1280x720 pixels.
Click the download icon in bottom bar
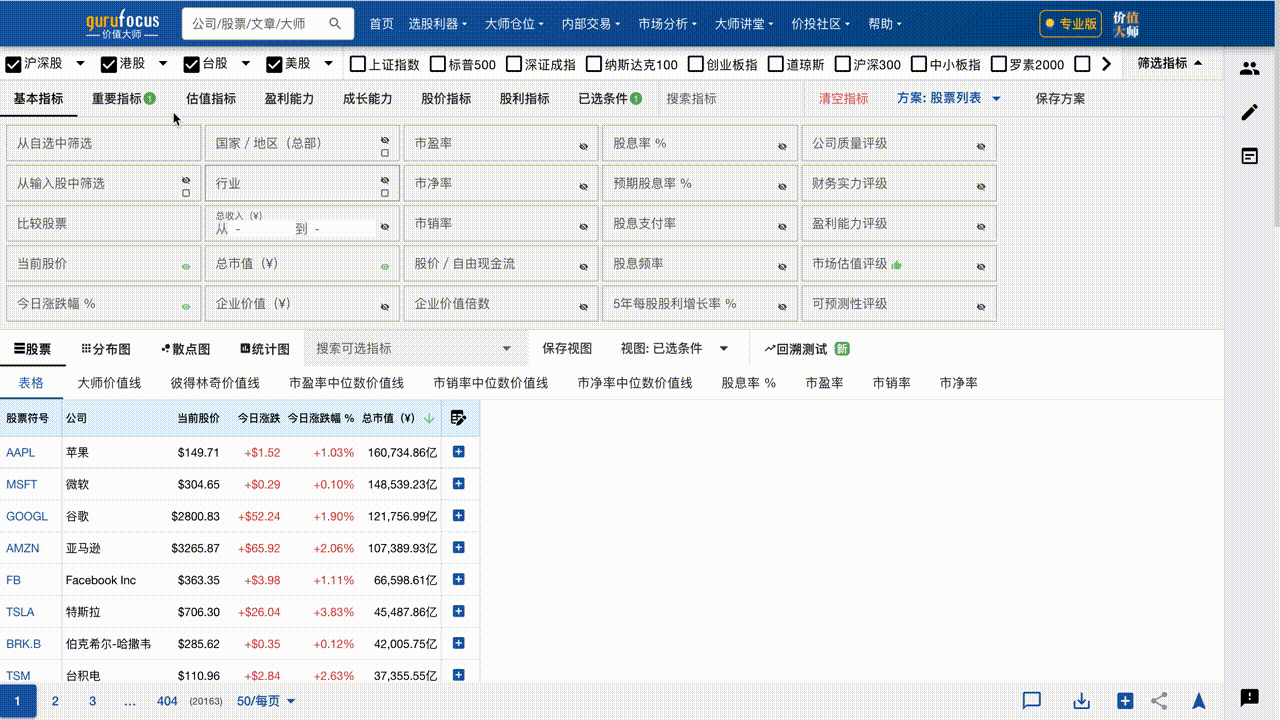click(x=1081, y=701)
